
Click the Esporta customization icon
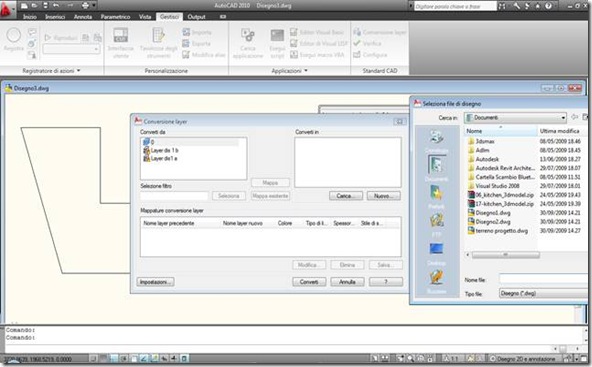(x=186, y=43)
